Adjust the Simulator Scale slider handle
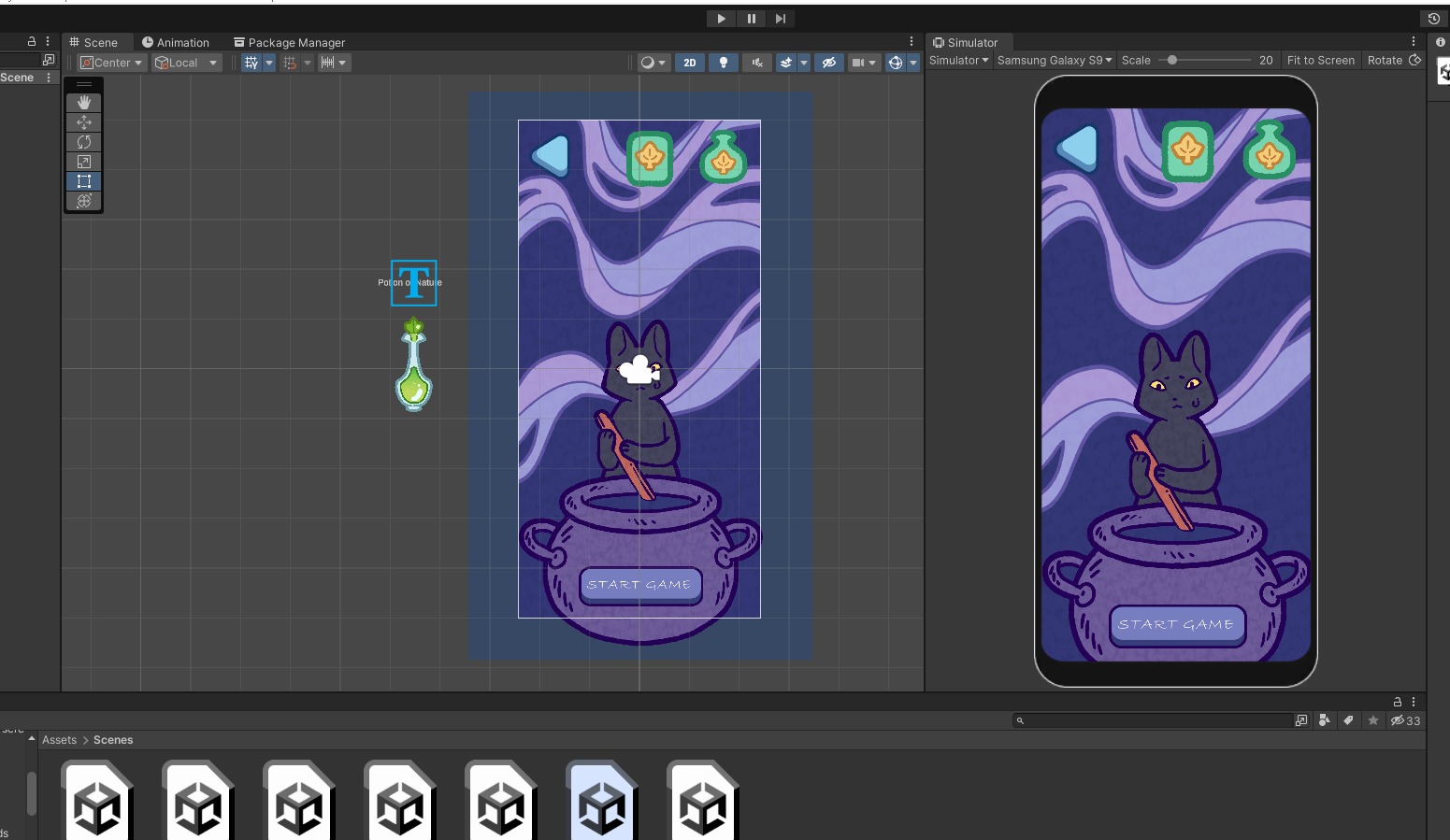The image size is (1450, 840). pos(1171,60)
